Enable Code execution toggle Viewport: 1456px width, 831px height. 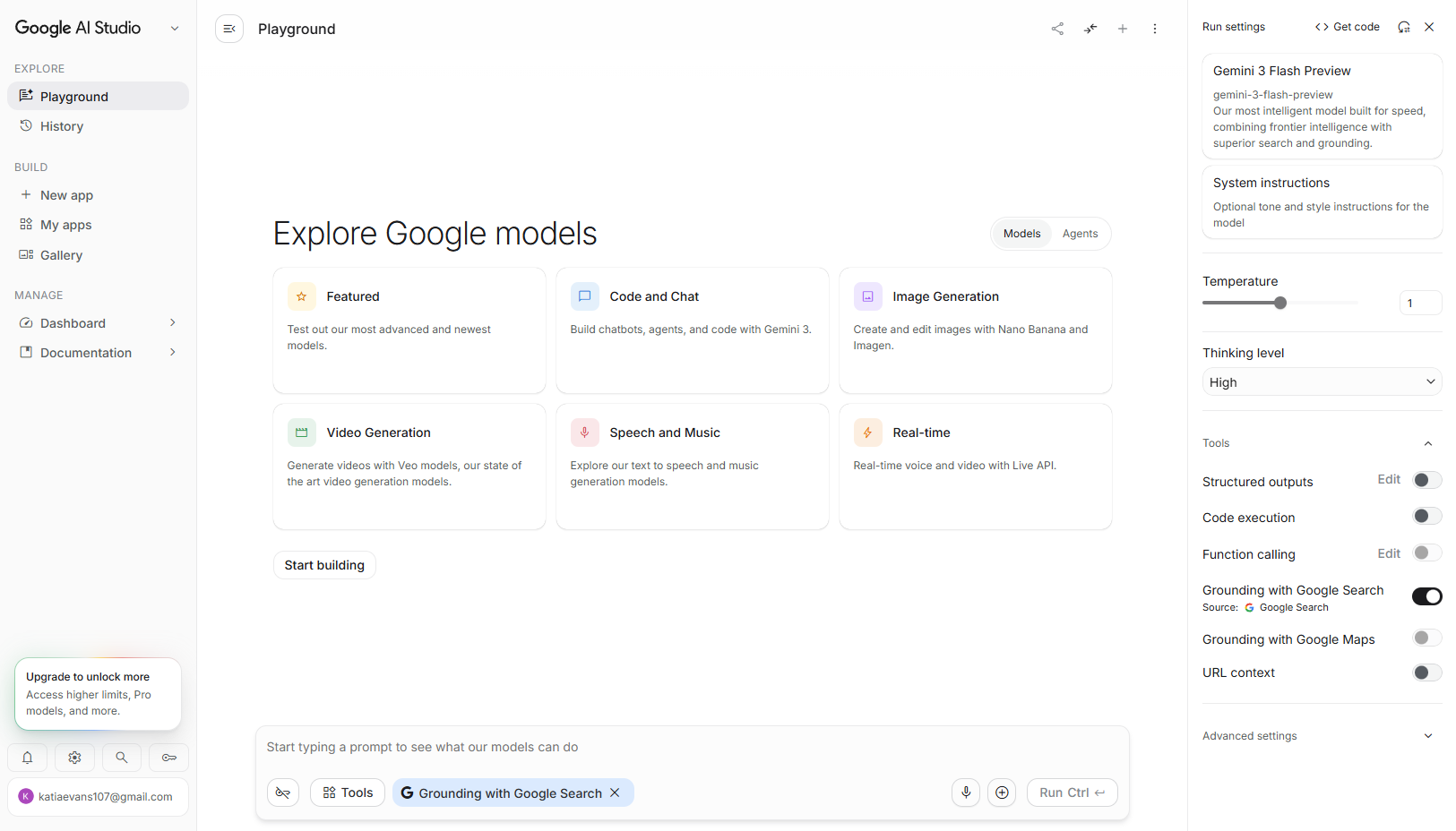click(1427, 516)
